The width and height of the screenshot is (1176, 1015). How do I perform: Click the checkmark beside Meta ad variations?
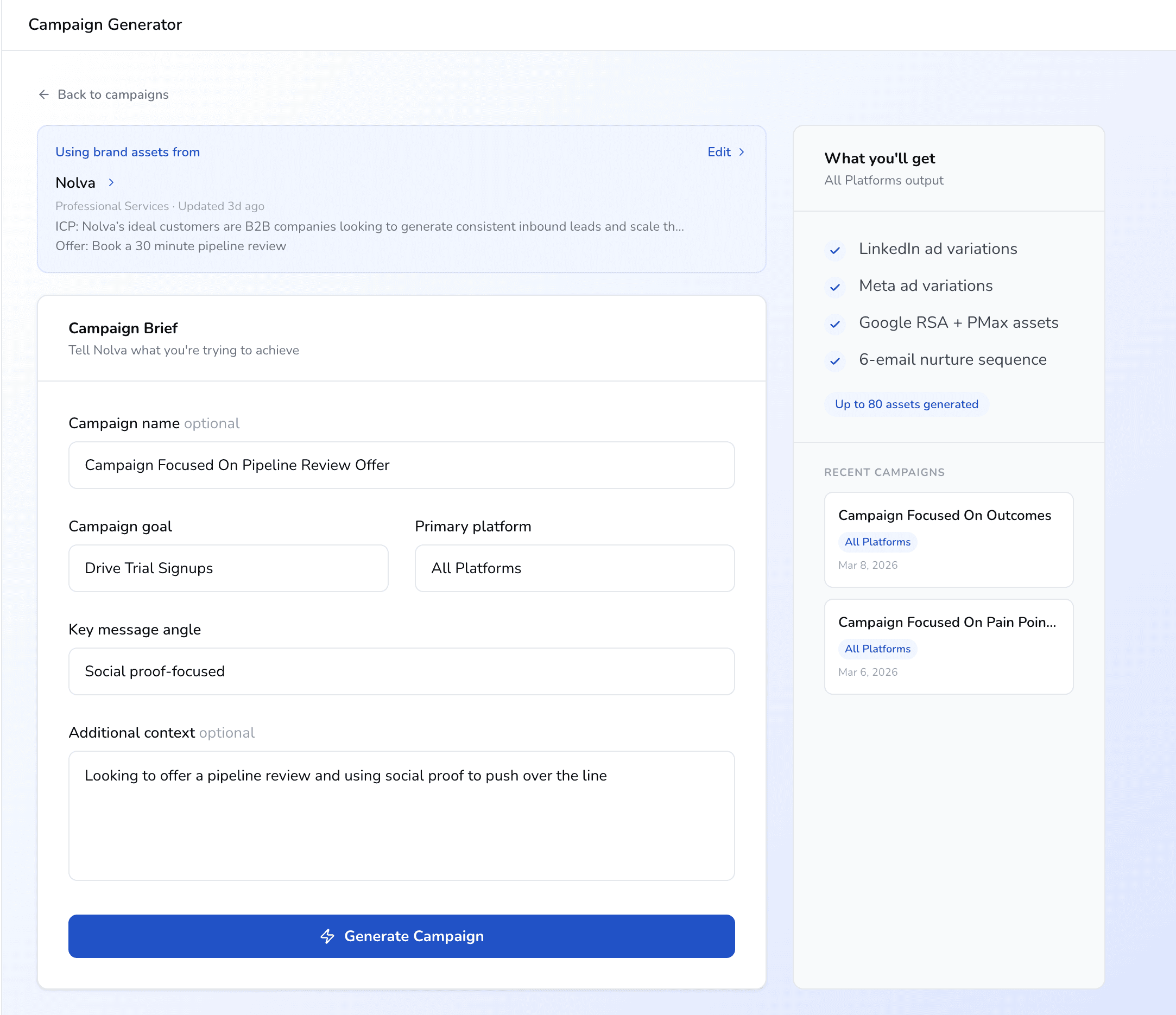click(x=834, y=287)
